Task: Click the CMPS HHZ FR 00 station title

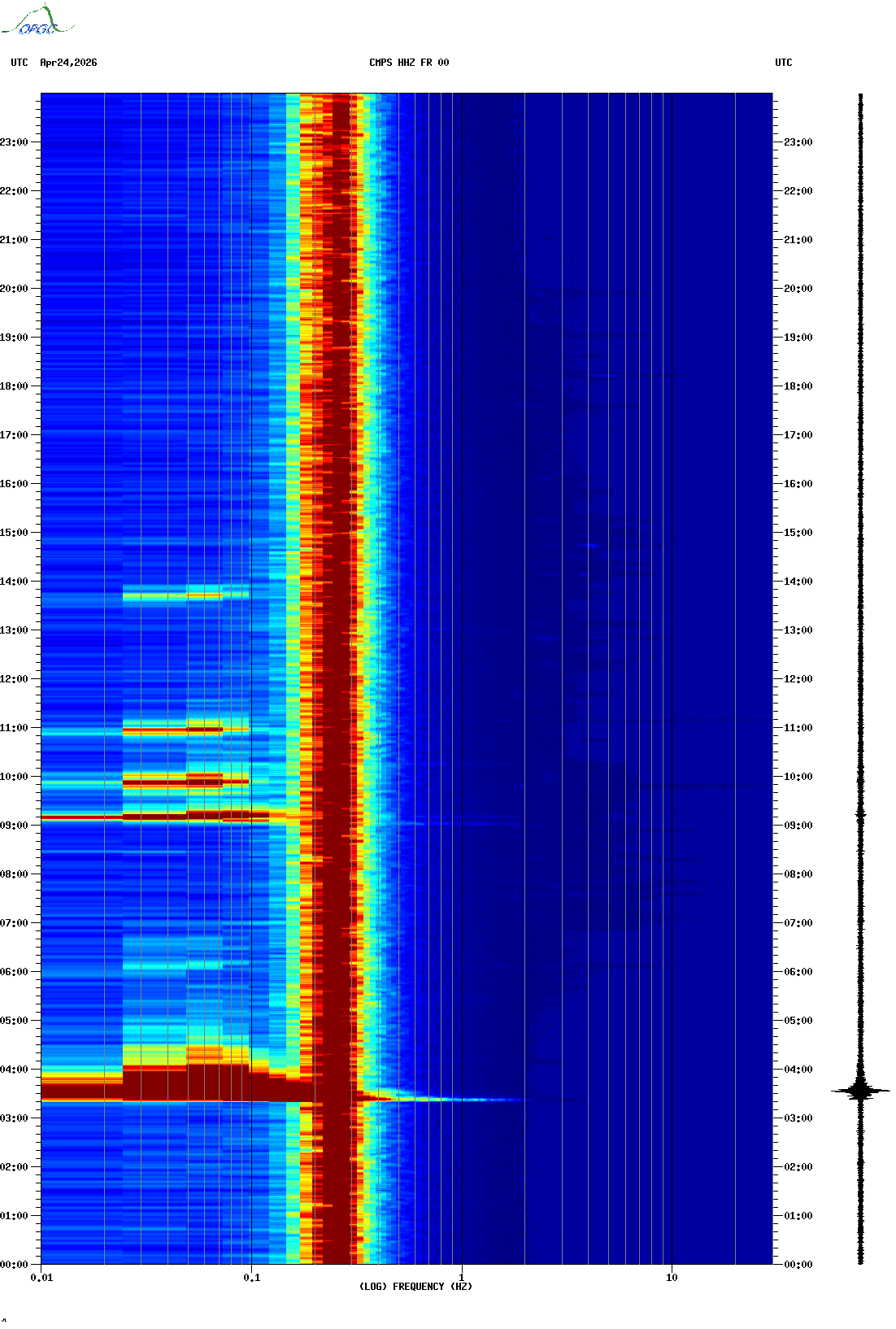Action: tap(409, 63)
